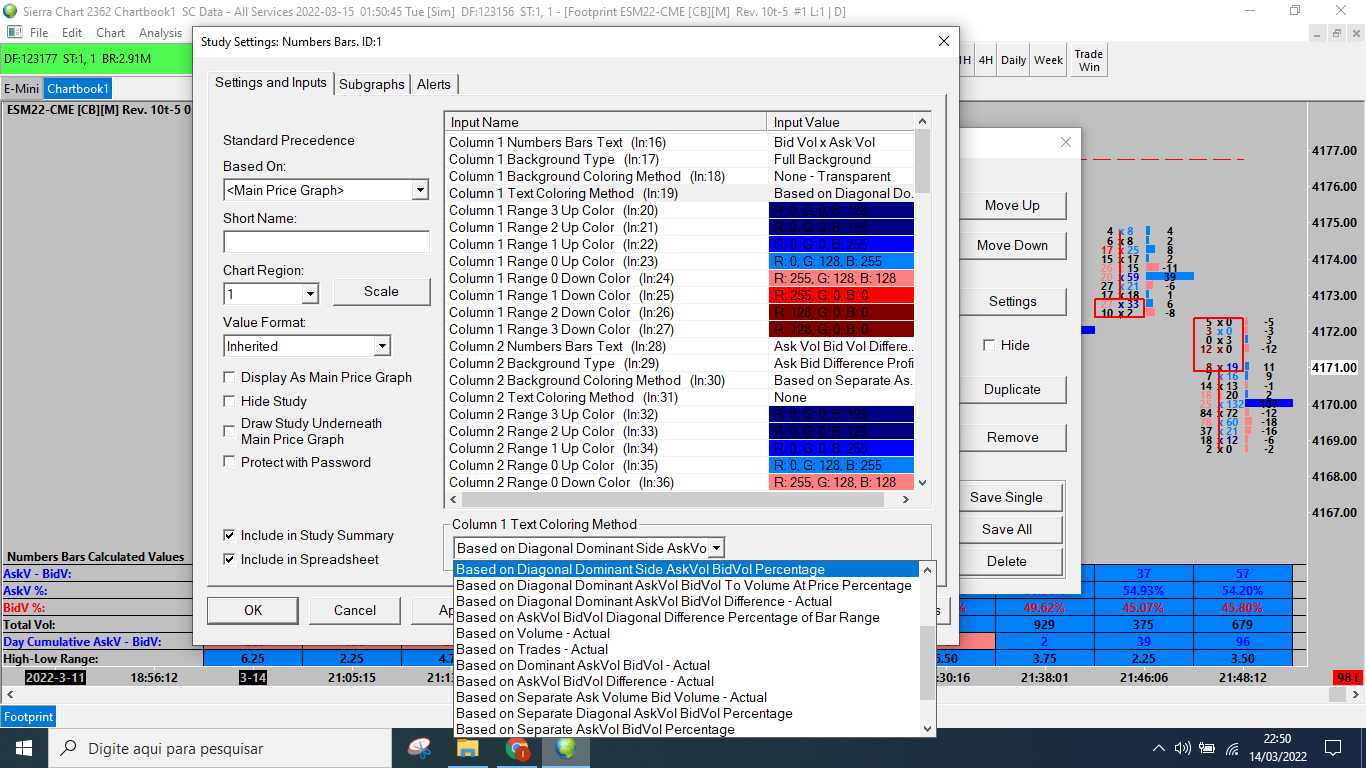Click the Chrome icon in taskbar
The height and width of the screenshot is (768, 1366).
517,747
